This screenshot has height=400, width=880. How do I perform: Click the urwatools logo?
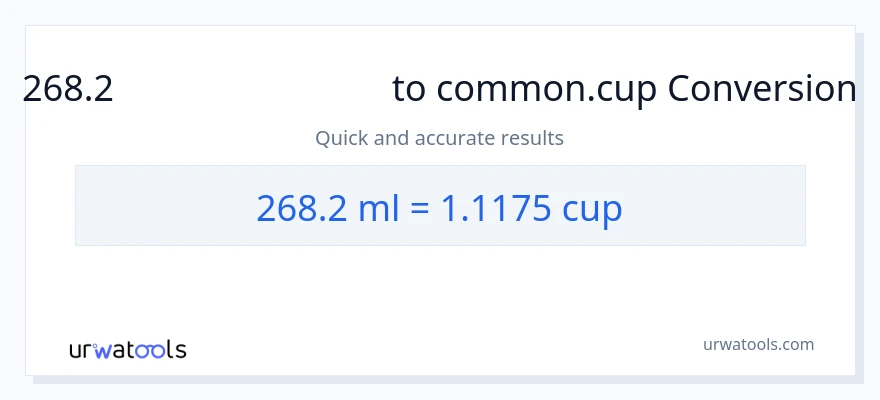click(127, 349)
